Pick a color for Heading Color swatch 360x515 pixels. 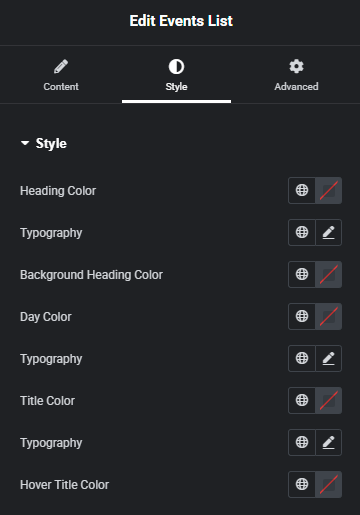pyautogui.click(x=328, y=190)
